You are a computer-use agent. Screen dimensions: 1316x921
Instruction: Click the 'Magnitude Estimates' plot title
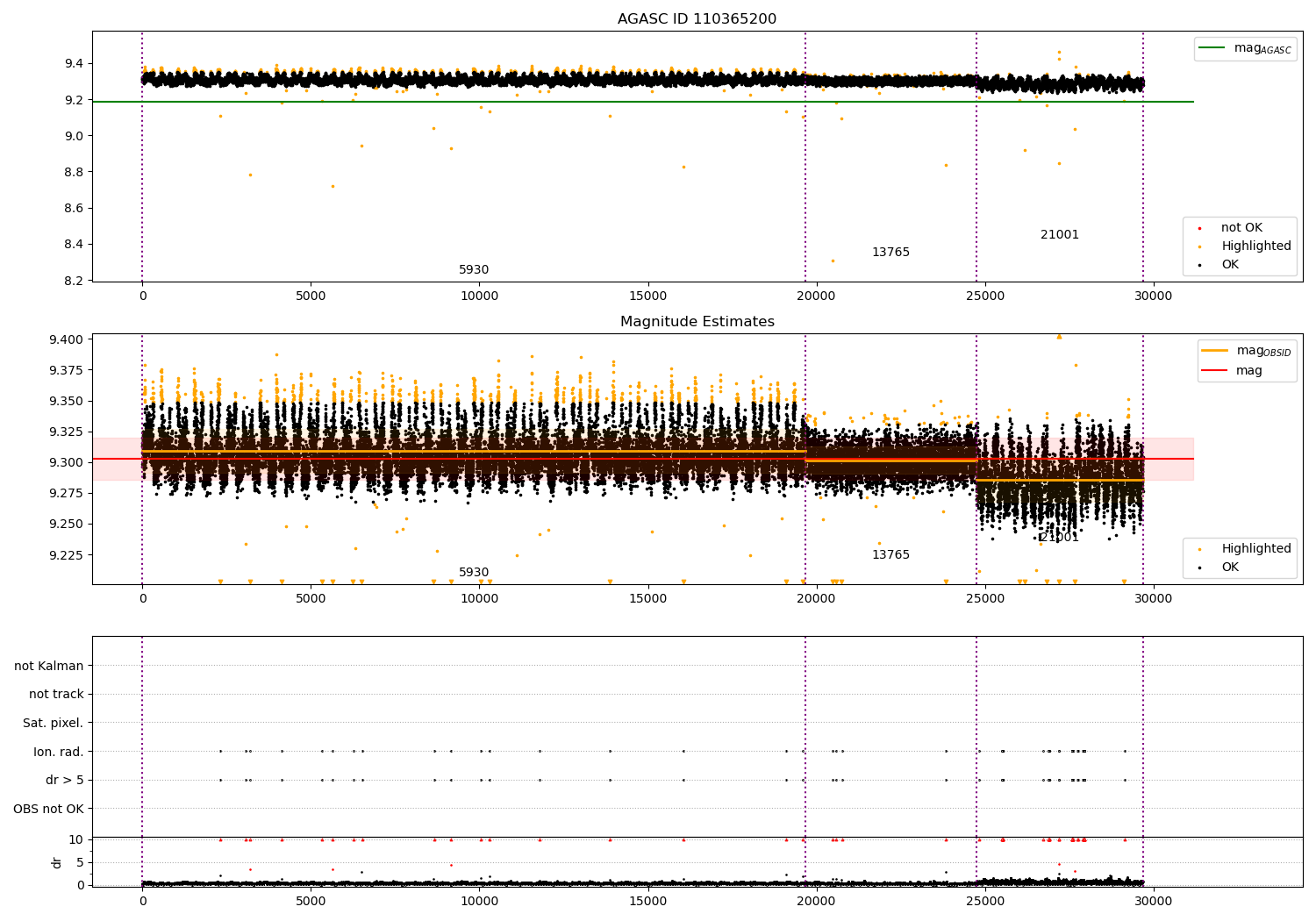[697, 322]
